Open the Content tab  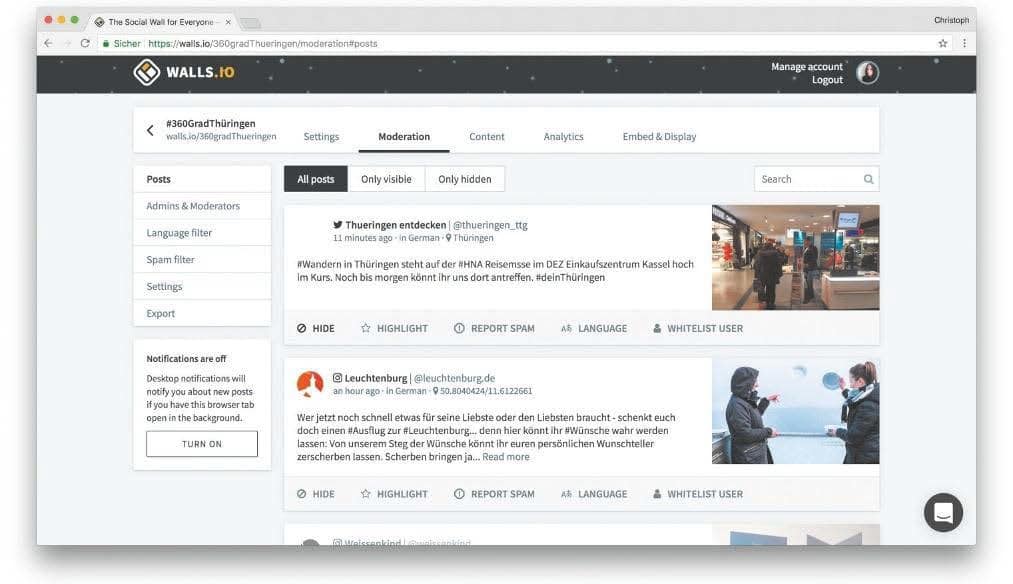[x=486, y=136]
